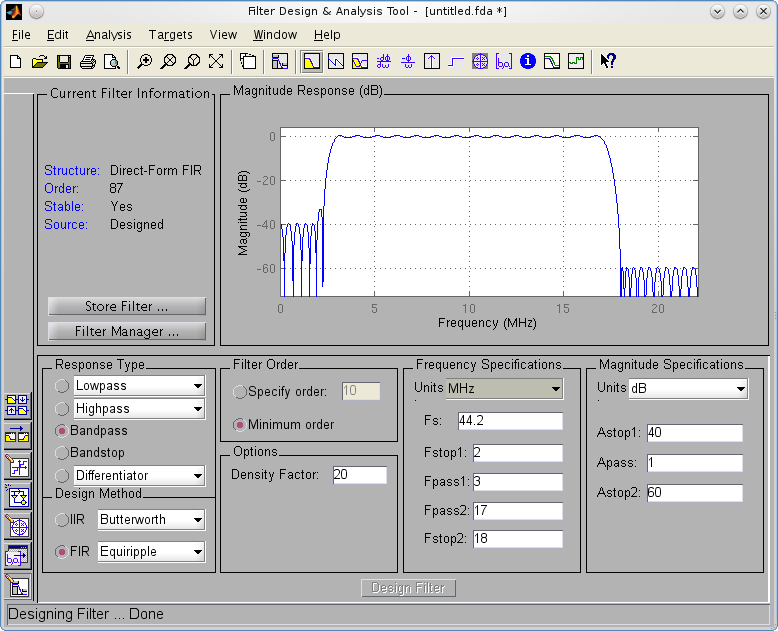The height and width of the screenshot is (631, 778).
Task: Click the Store Filter button
Action: (127, 306)
